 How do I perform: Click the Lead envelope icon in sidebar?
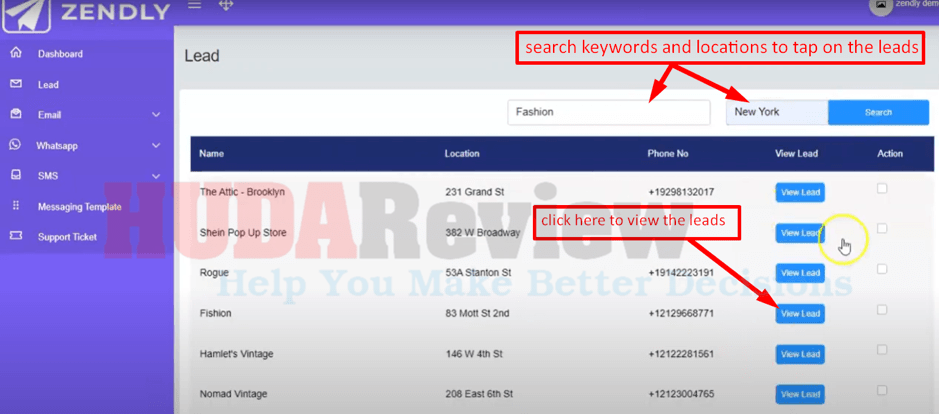pyautogui.click(x=16, y=84)
